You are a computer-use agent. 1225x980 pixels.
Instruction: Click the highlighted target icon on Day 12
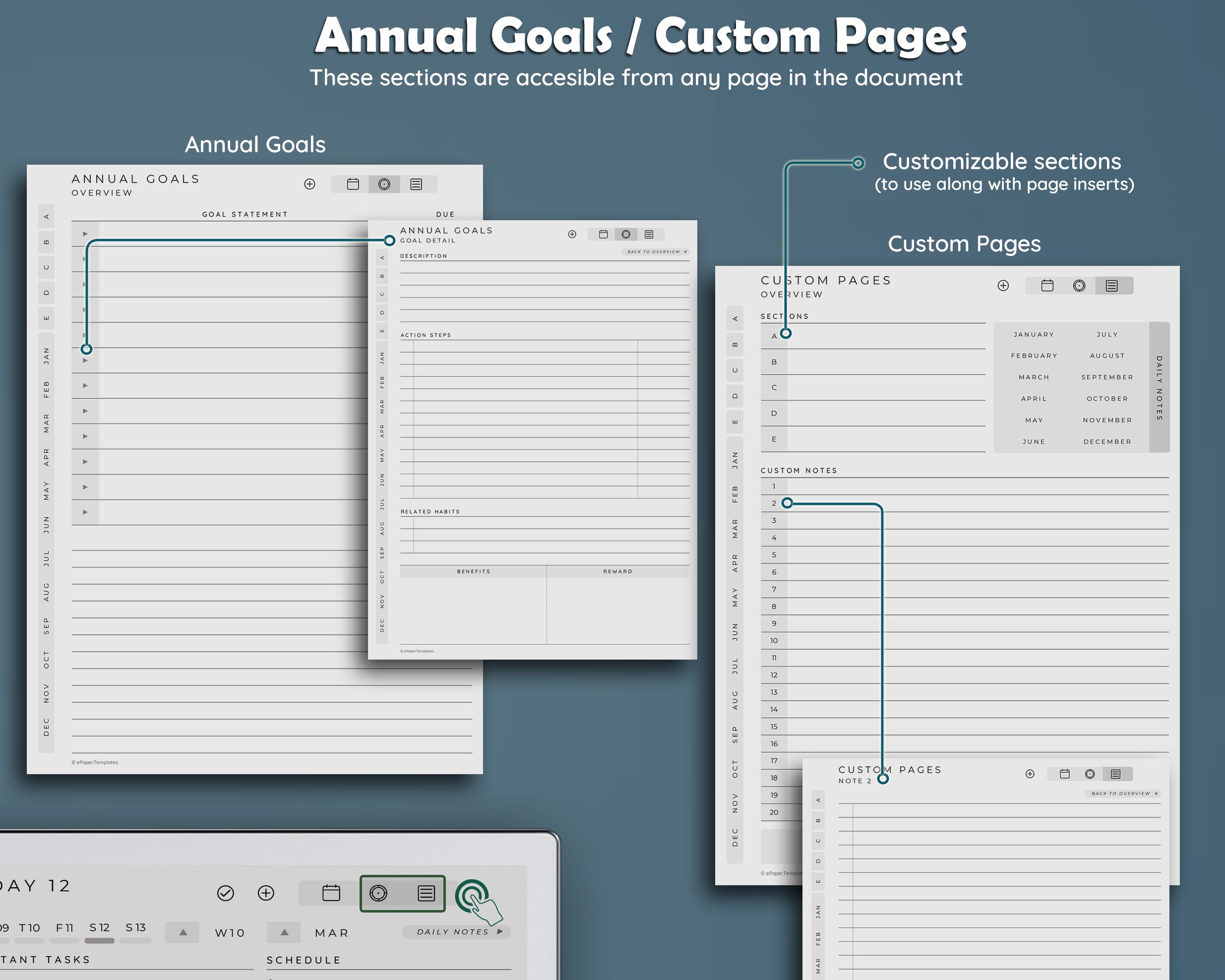[379, 893]
